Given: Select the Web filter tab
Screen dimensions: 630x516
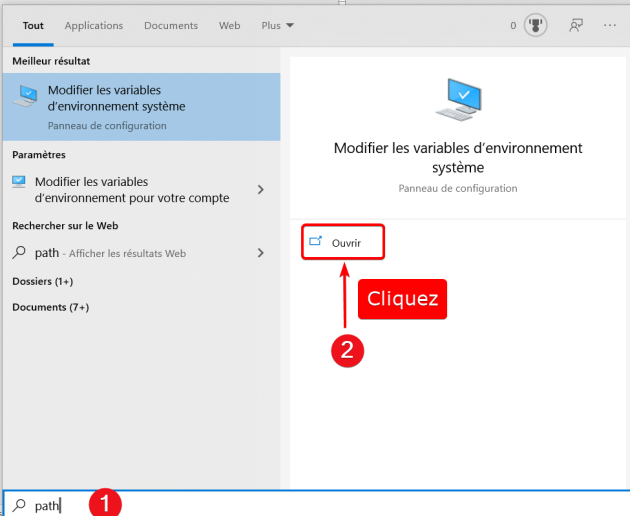Looking at the screenshot, I should click(229, 26).
